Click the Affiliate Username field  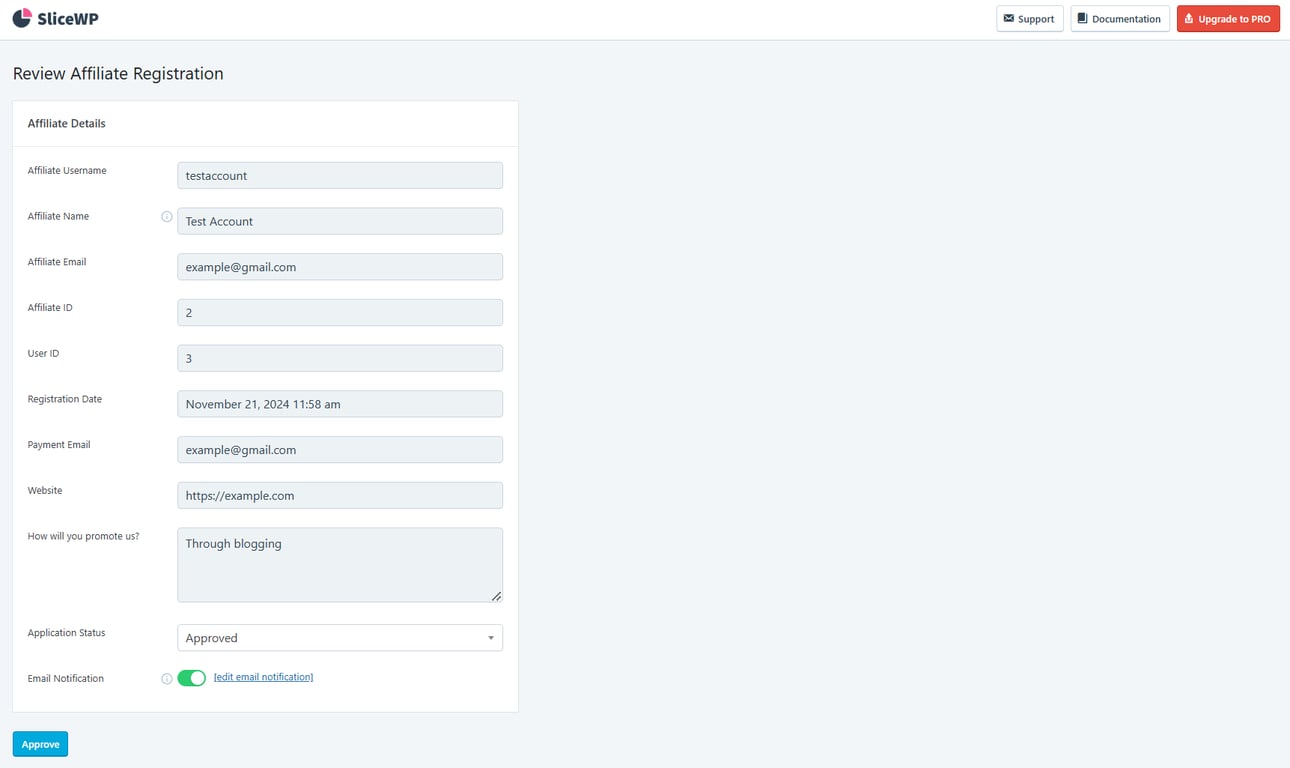point(339,175)
